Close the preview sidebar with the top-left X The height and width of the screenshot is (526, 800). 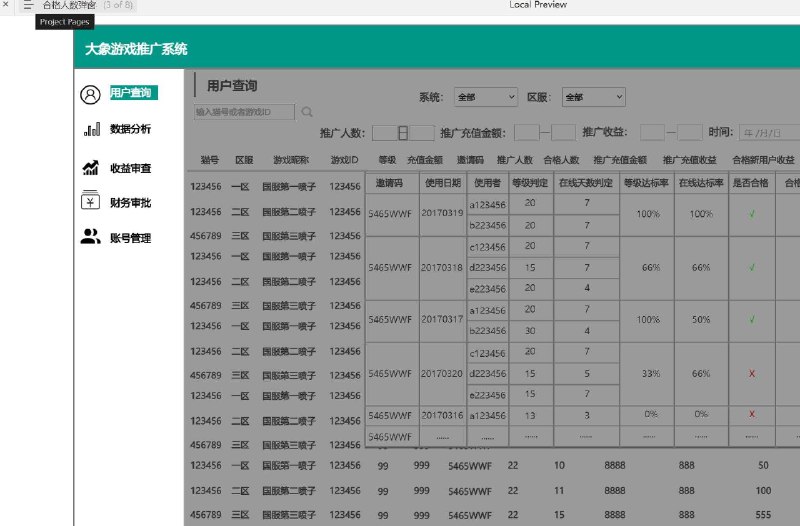6,5
